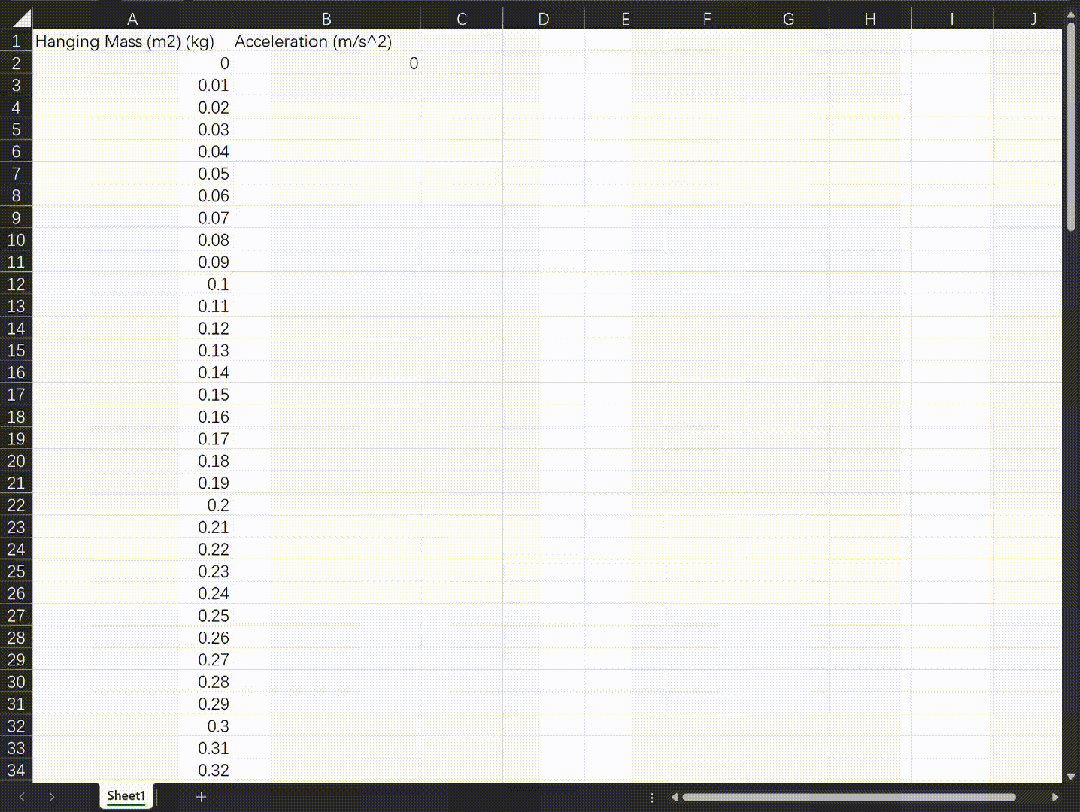
Task: Click the horizontal scrollbar thumb
Action: (848, 797)
